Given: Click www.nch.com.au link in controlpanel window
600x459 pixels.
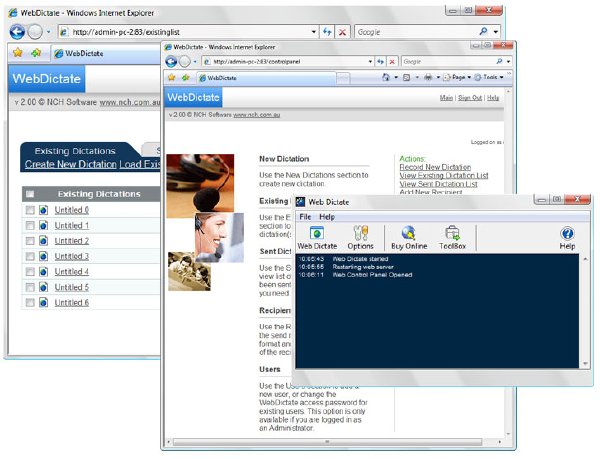Looking at the screenshot, I should [x=257, y=115].
